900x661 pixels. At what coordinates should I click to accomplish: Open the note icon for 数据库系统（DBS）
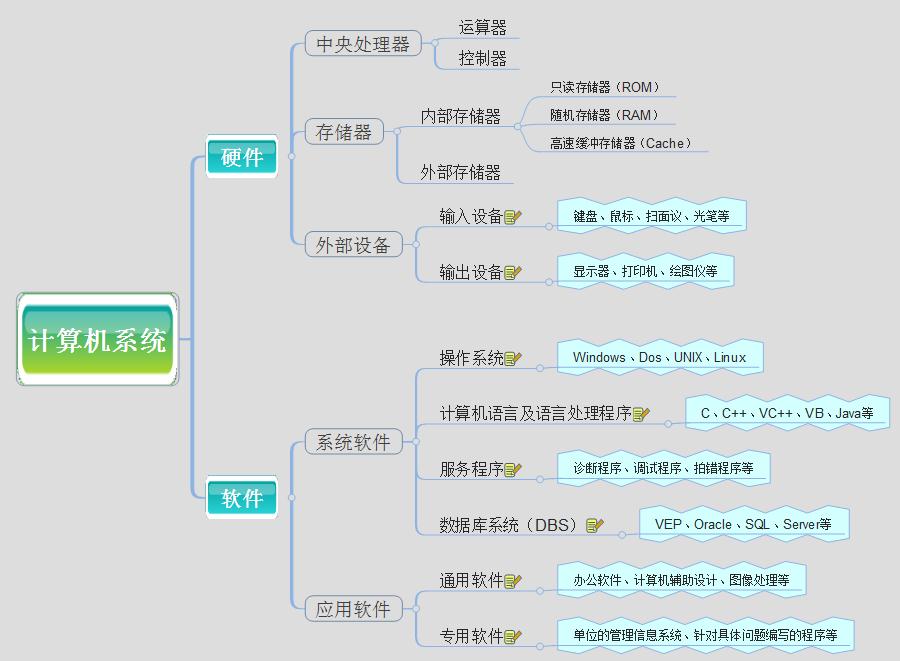[595, 525]
